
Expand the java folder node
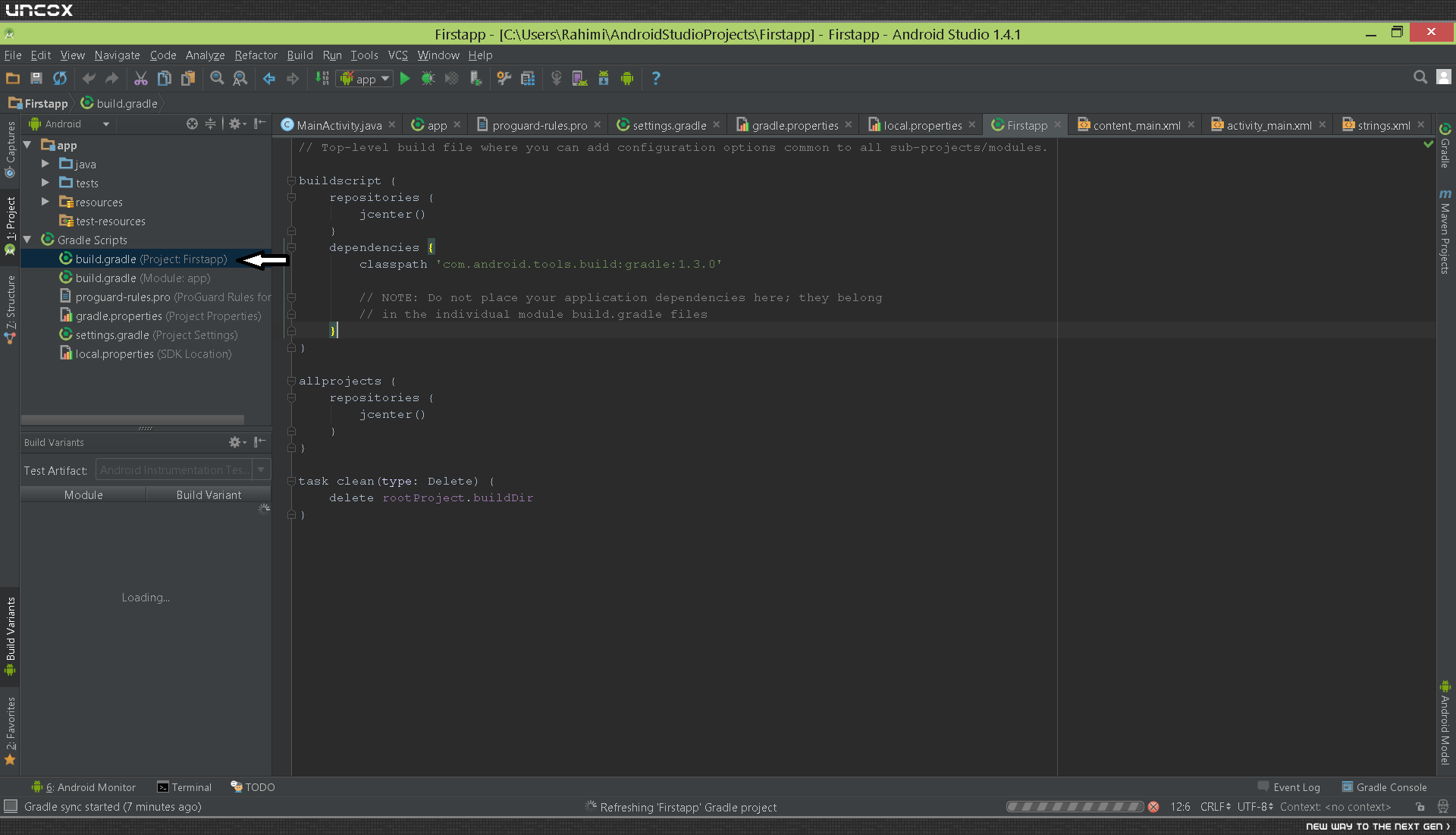click(x=45, y=164)
